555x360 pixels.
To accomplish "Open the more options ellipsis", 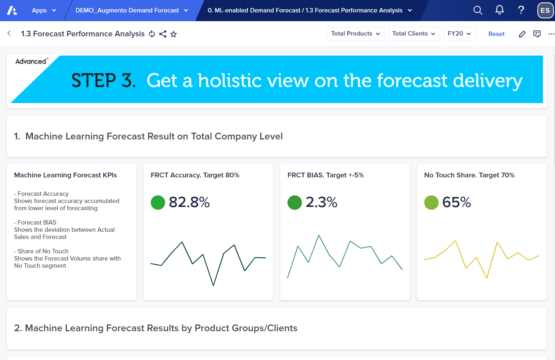I will coord(551,34).
